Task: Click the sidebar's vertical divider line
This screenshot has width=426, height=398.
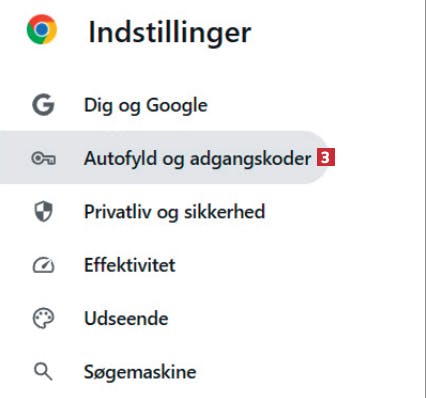Action: coord(423,199)
